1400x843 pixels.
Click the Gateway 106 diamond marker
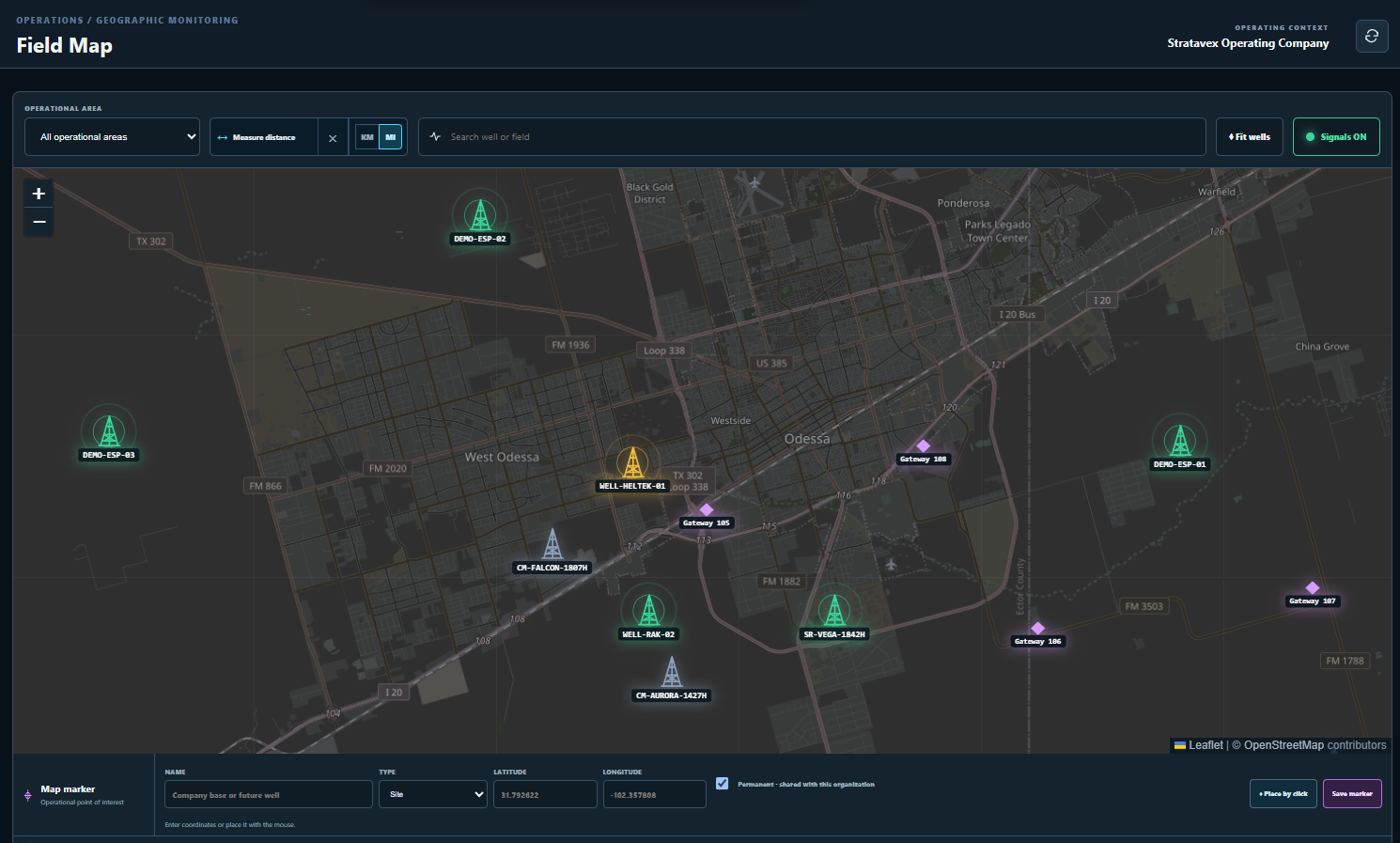tap(1038, 629)
